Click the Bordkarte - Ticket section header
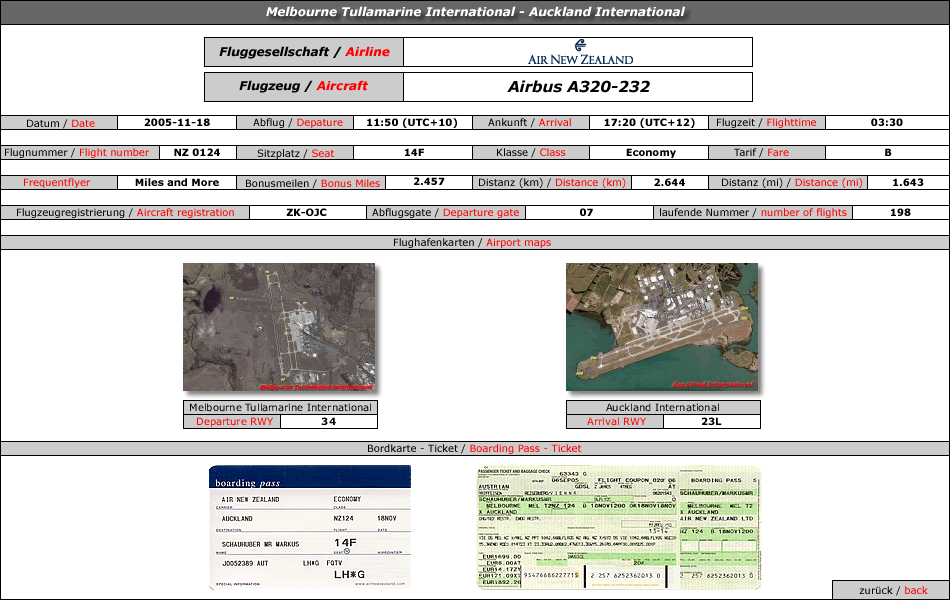 coord(475,448)
